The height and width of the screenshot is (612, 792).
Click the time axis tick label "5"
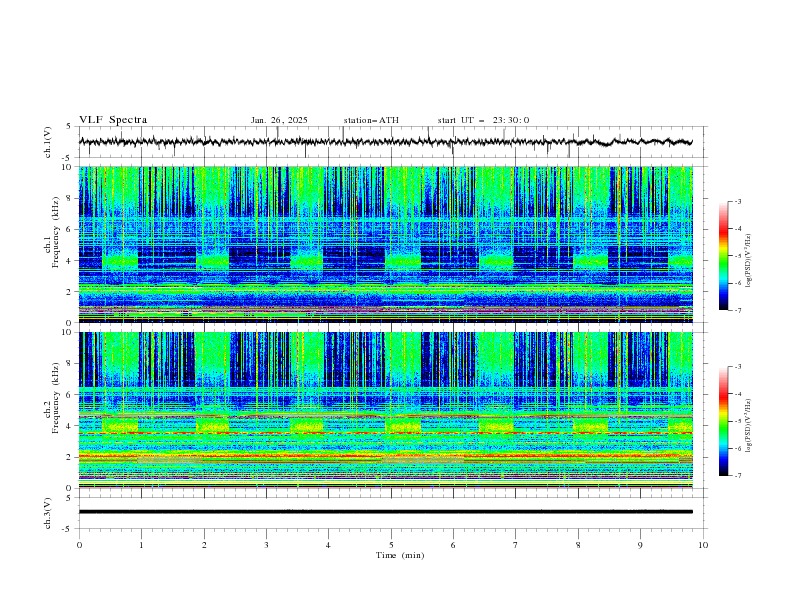pos(391,545)
